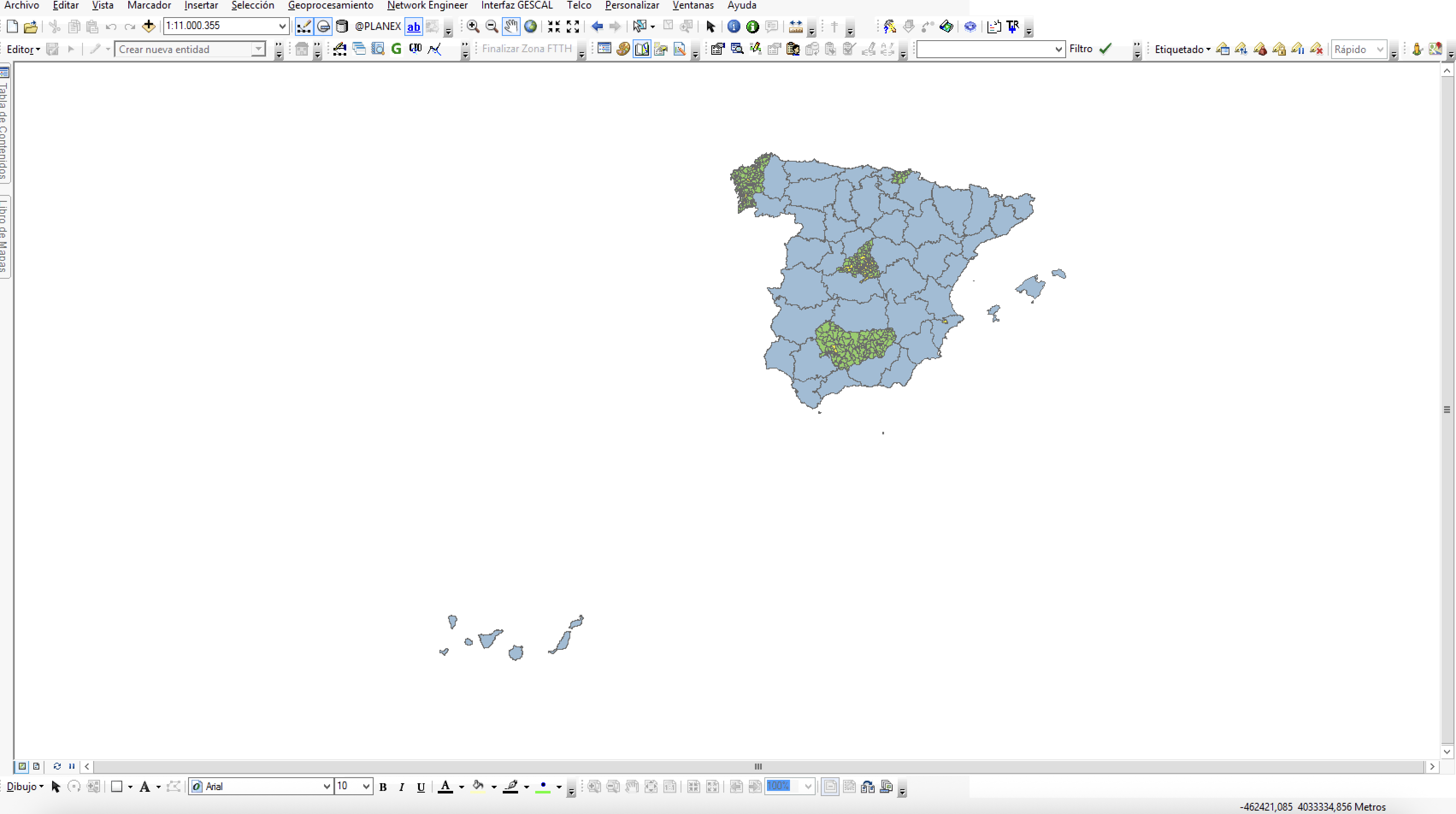The width and height of the screenshot is (1456, 814).
Task: Click the TR text tool icon
Action: pyautogui.click(x=1012, y=26)
